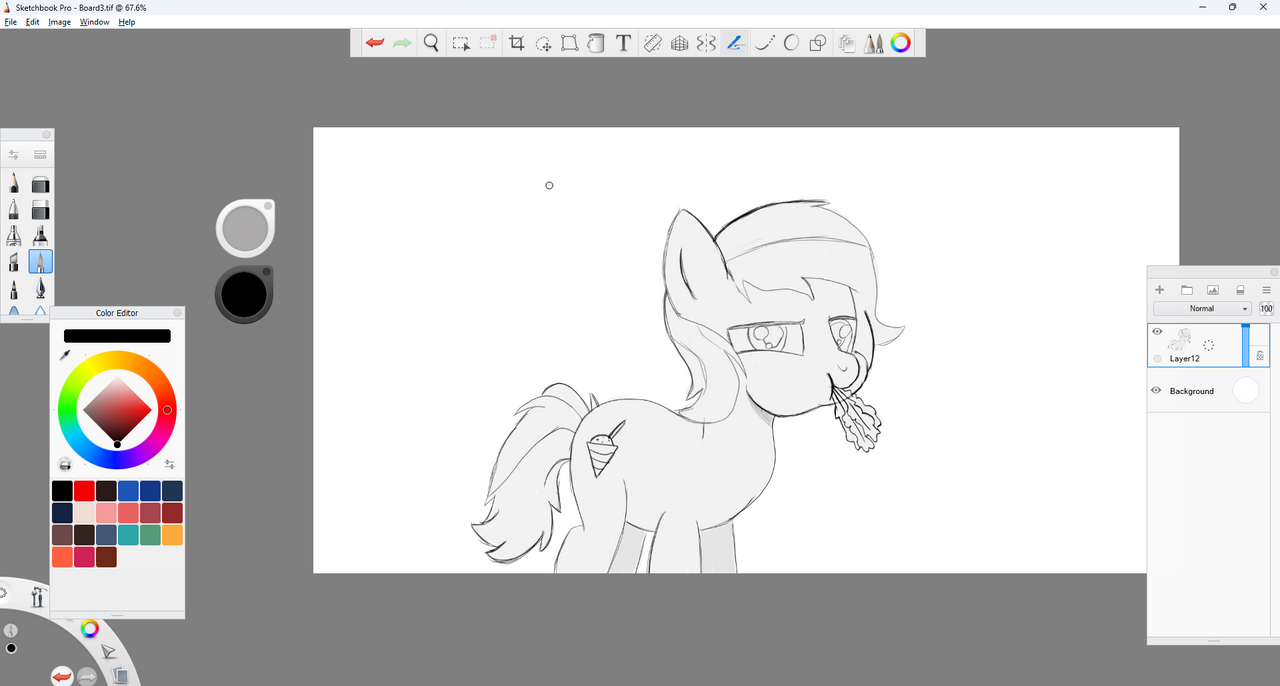This screenshot has height=686, width=1280.
Task: Click the black color puck
Action: (x=244, y=294)
